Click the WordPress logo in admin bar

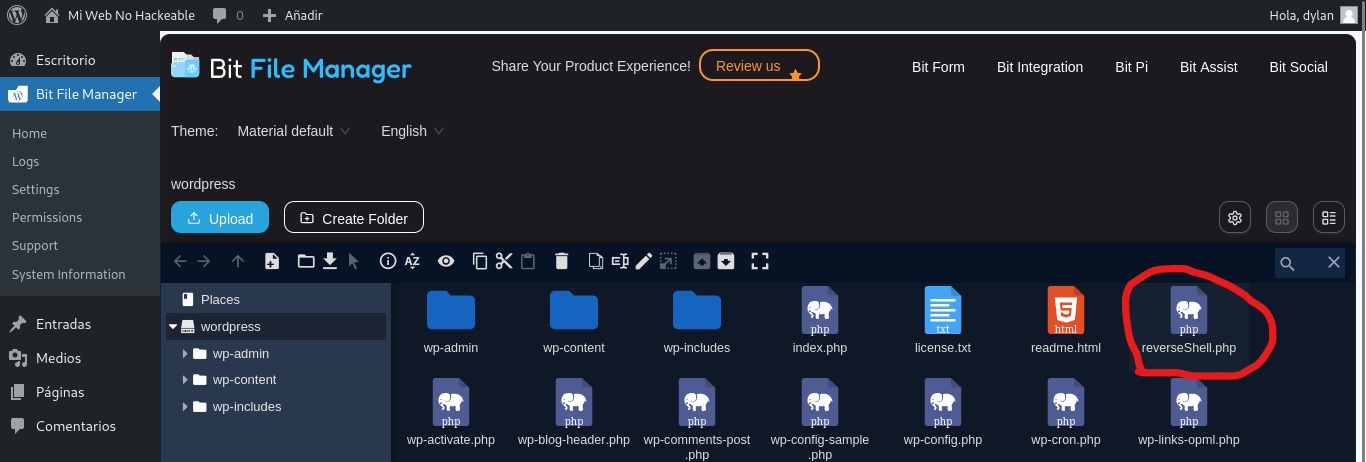[17, 15]
